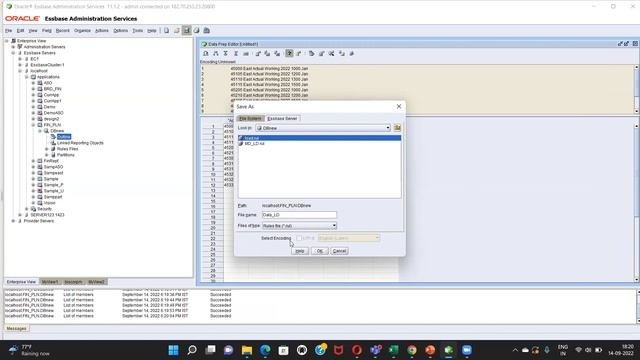Select the BRD_FIN application
Screen dimensions: 640x360
(52, 89)
